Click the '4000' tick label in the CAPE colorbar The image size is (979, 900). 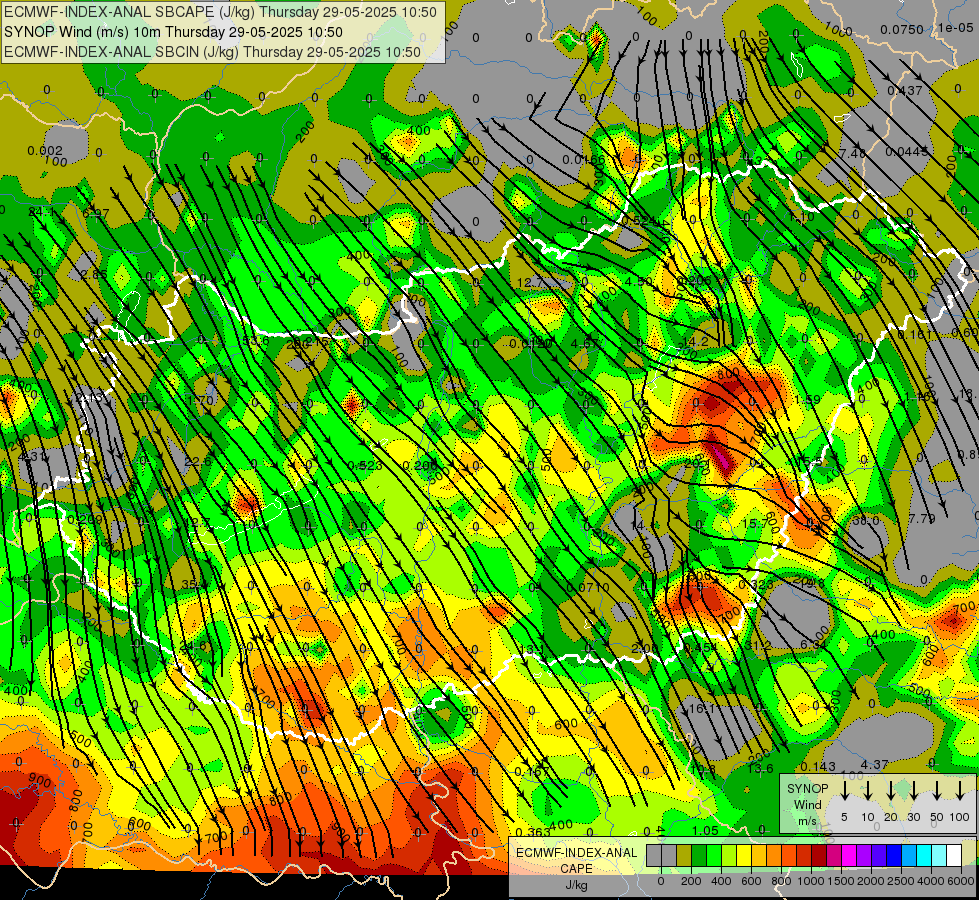click(x=931, y=881)
